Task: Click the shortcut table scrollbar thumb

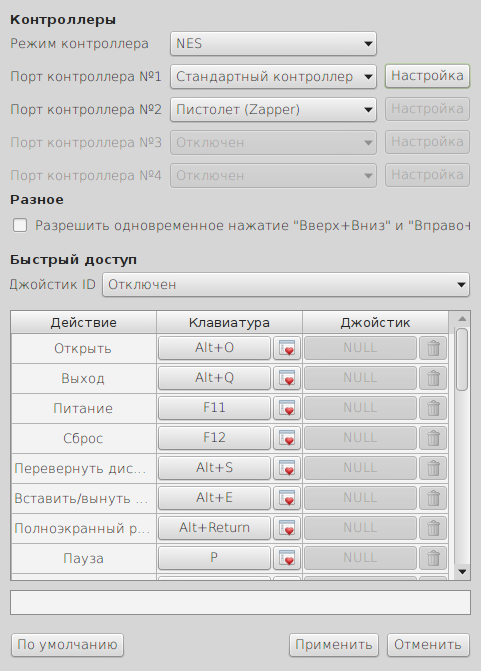Action: coord(462,359)
